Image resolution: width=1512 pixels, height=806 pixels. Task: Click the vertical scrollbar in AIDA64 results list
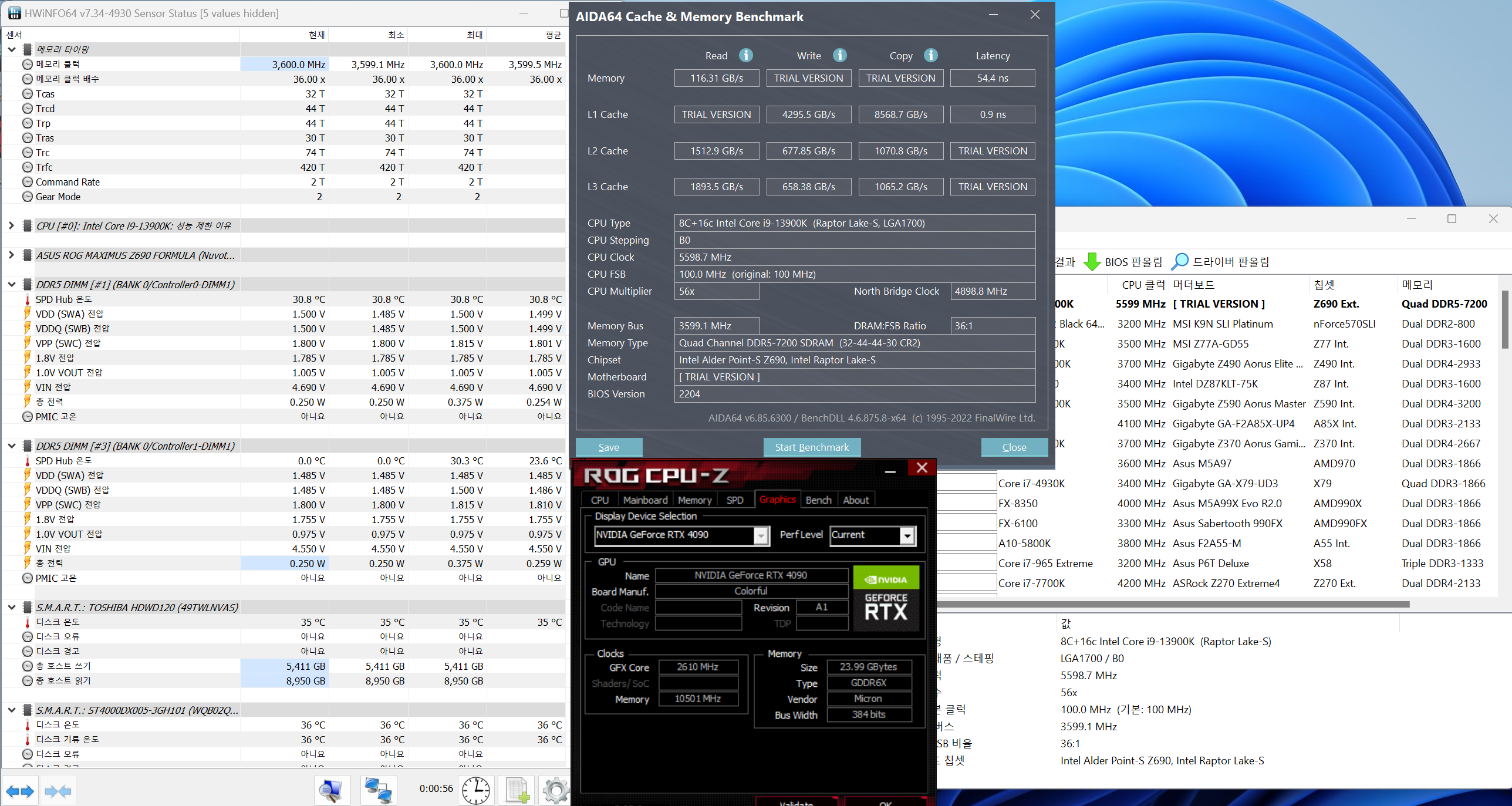(1506, 320)
